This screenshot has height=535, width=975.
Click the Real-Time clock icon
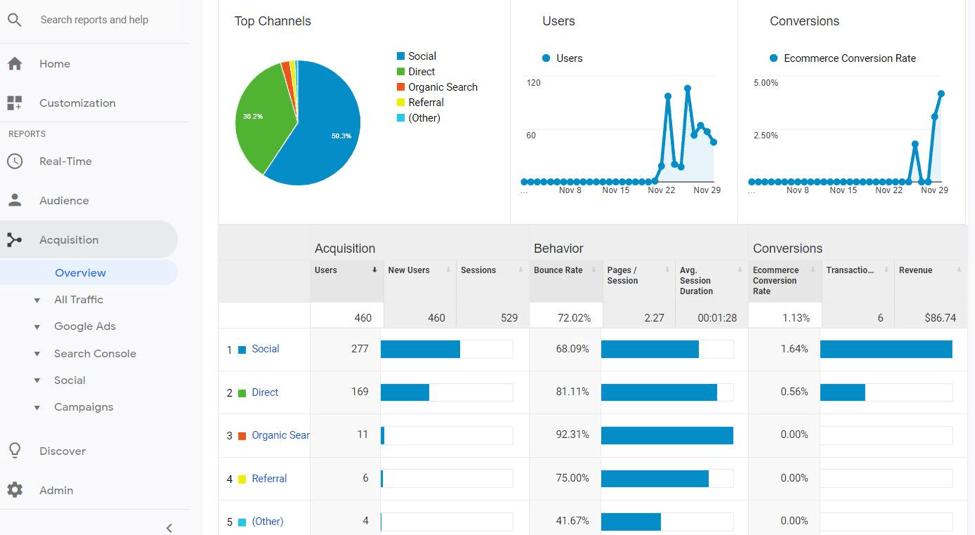coord(14,161)
